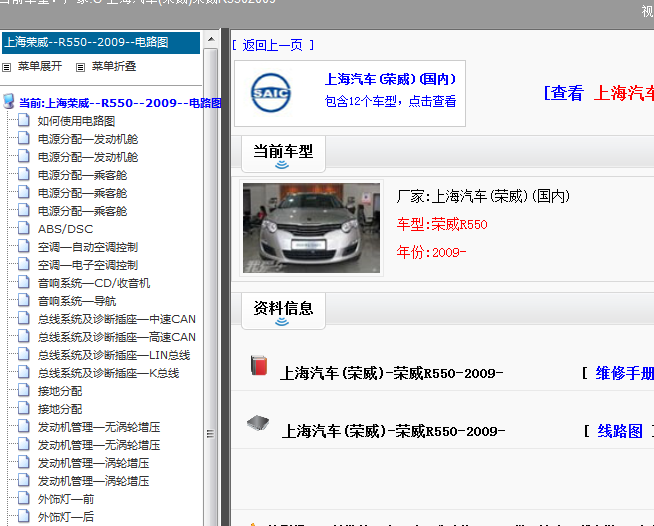Open the 线路图 link
The height and width of the screenshot is (526, 654).
[x=620, y=431]
